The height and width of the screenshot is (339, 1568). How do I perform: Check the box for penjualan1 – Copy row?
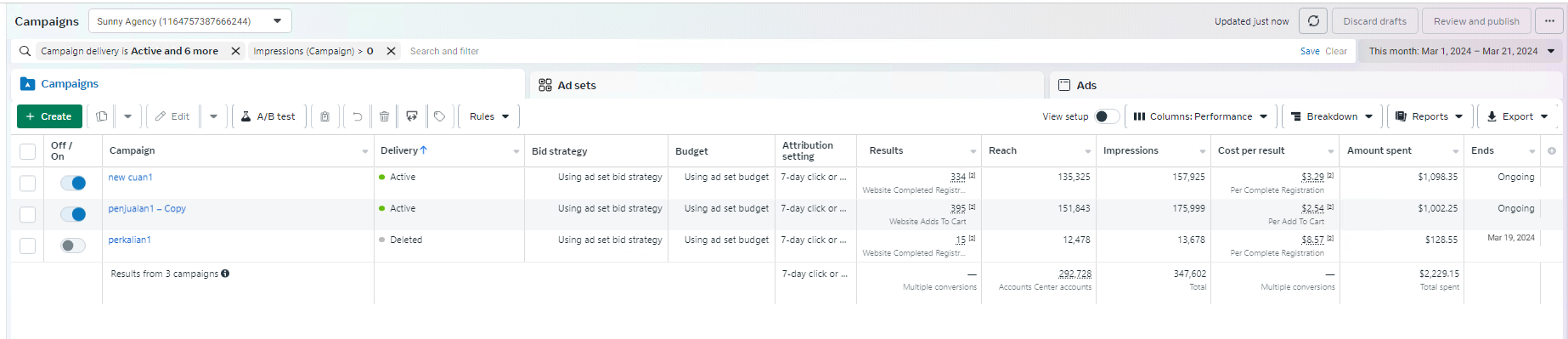(28, 214)
